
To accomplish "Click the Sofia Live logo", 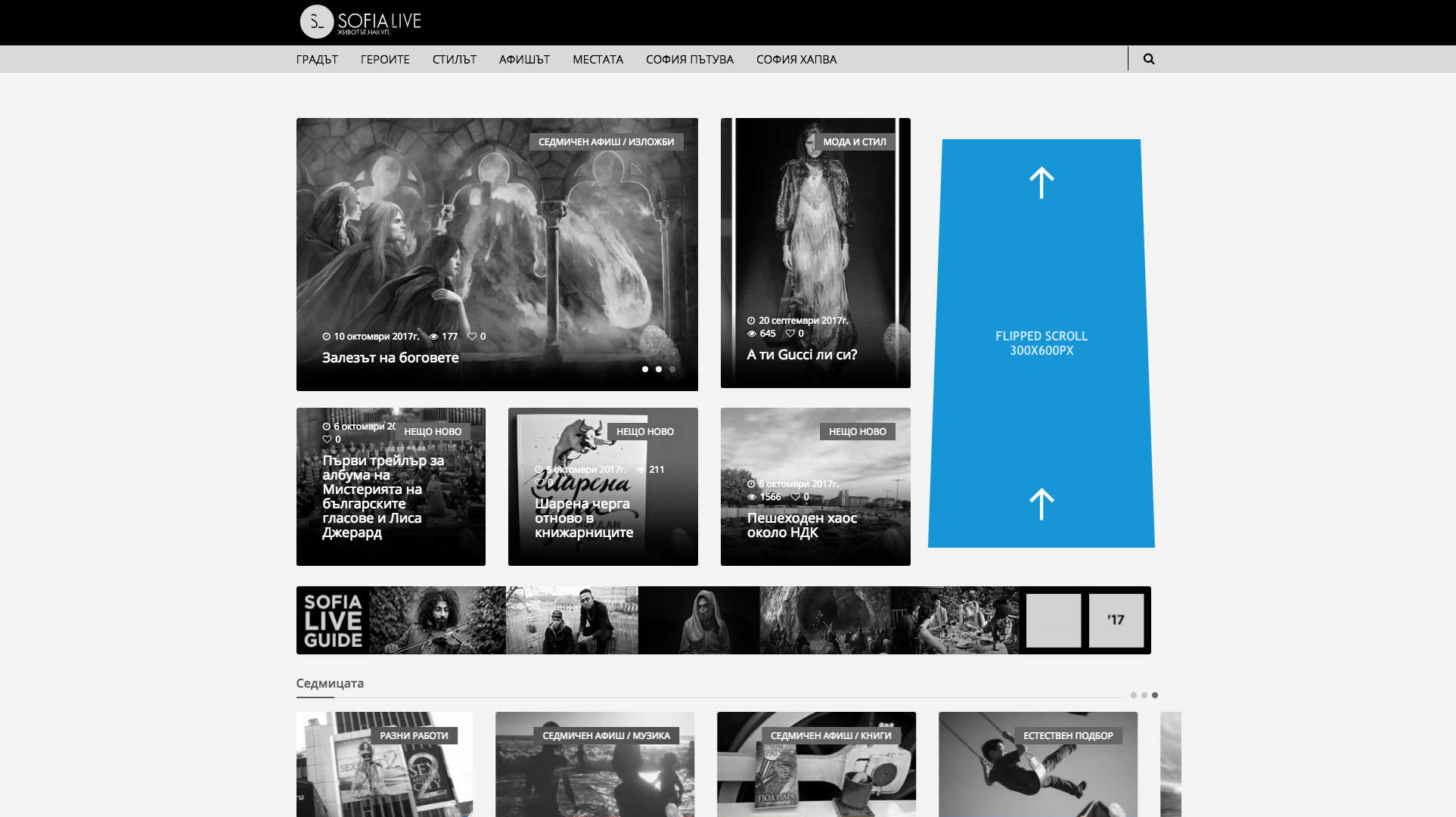I will tap(361, 22).
